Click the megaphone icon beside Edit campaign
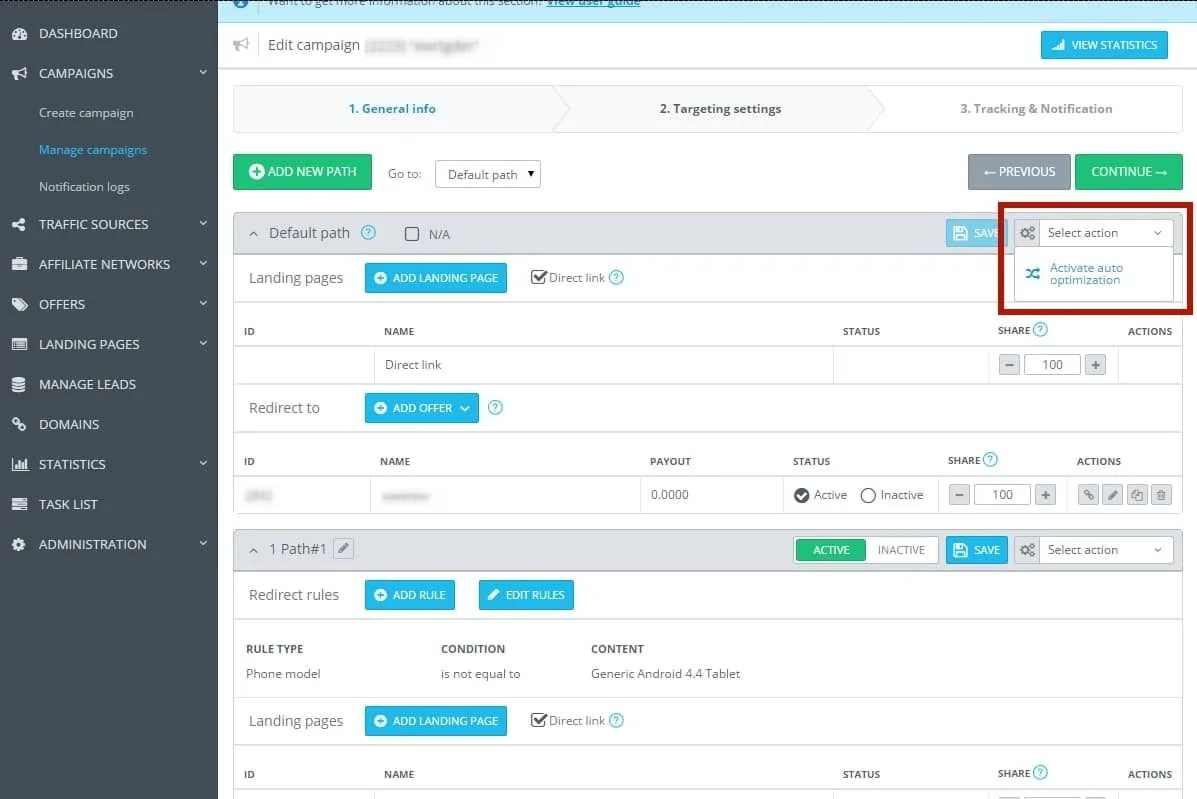Image resolution: width=1197 pixels, height=799 pixels. click(x=240, y=44)
